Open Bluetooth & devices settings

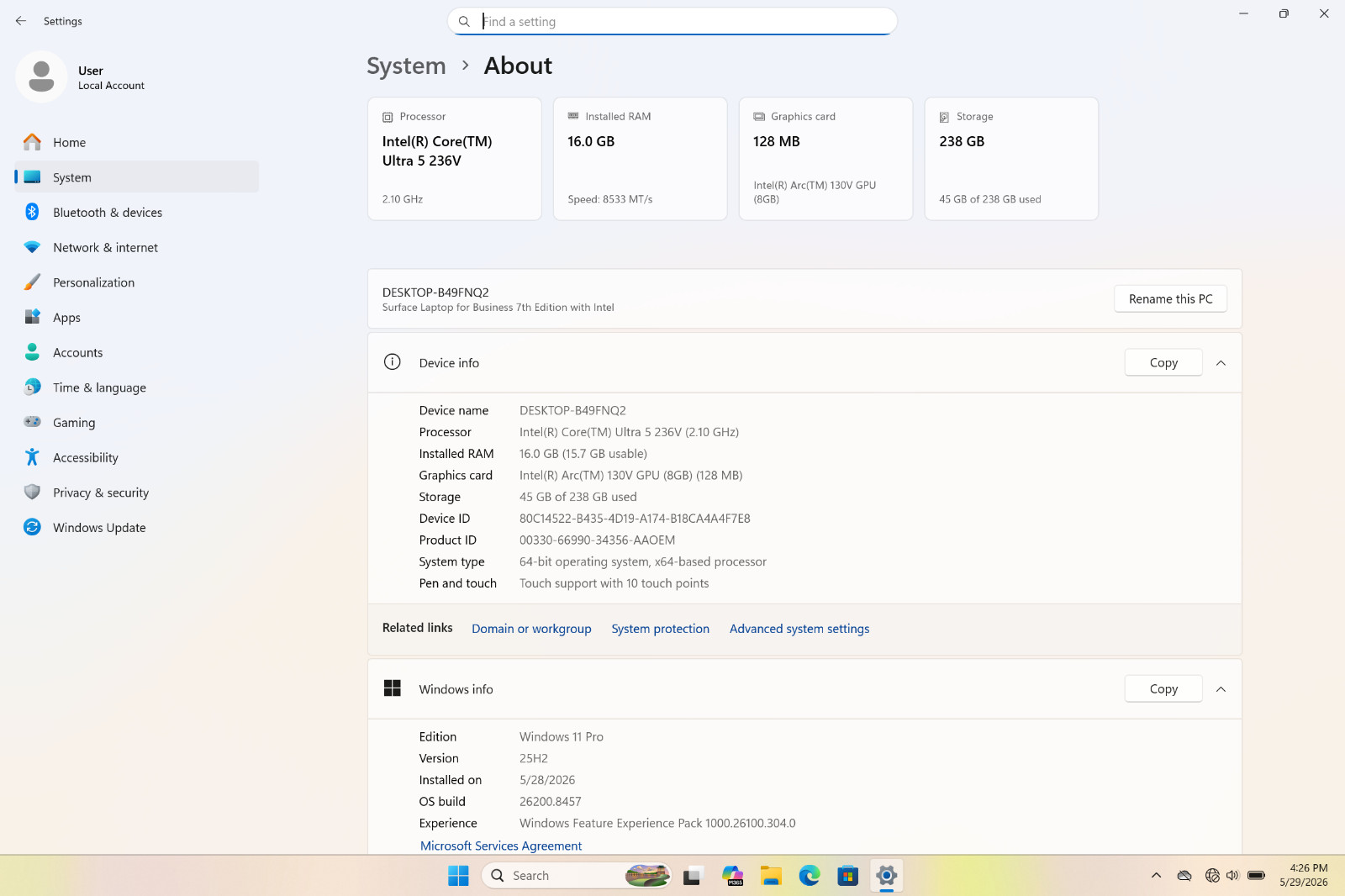point(137,213)
